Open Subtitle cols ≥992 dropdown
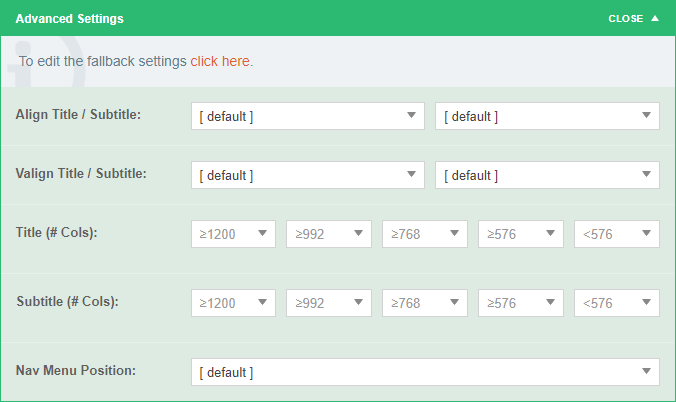 point(329,303)
